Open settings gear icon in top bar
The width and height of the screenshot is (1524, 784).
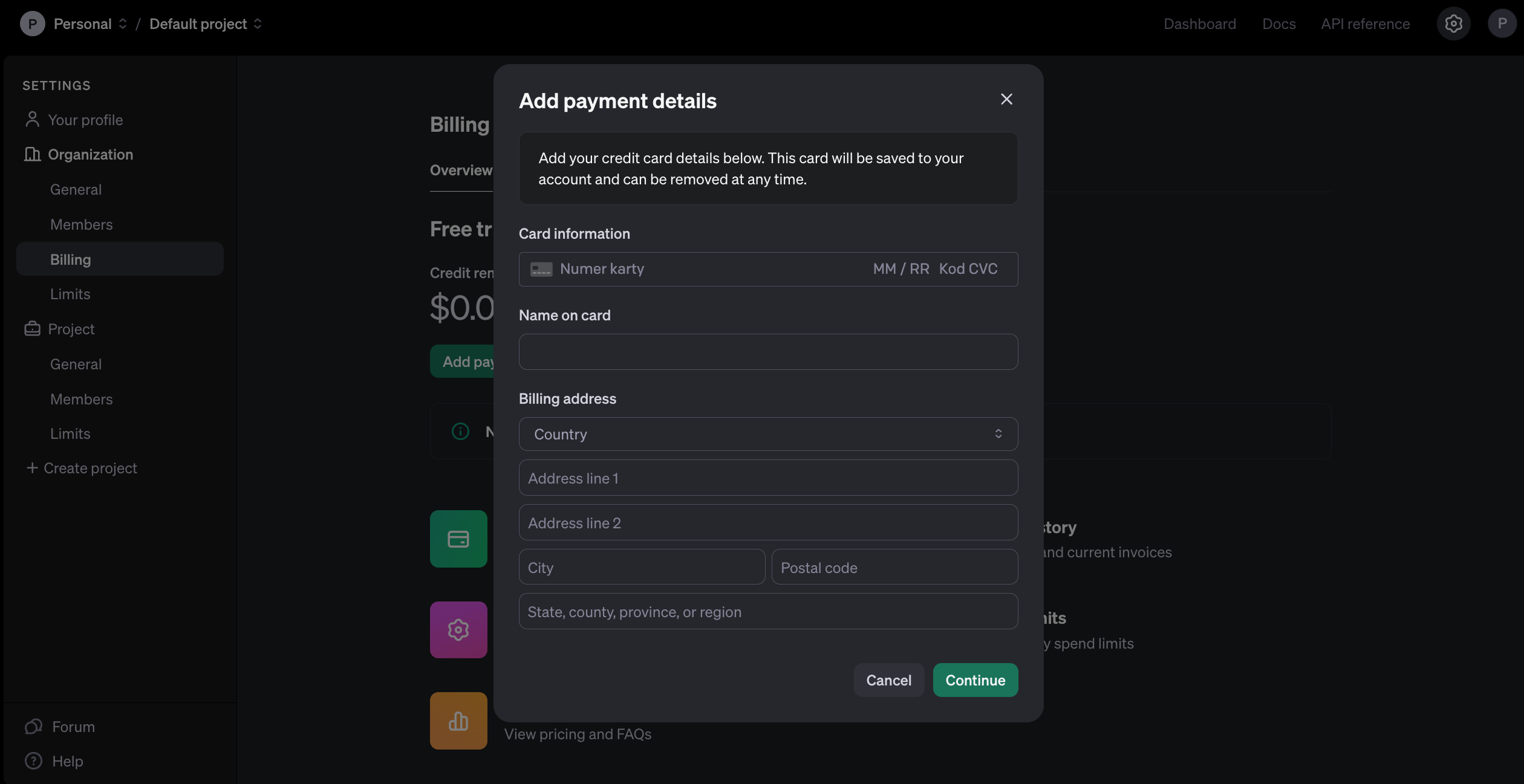tap(1453, 24)
